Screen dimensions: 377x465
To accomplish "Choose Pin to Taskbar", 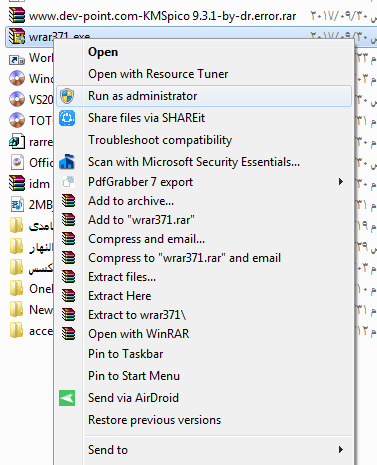I will click(204, 354).
